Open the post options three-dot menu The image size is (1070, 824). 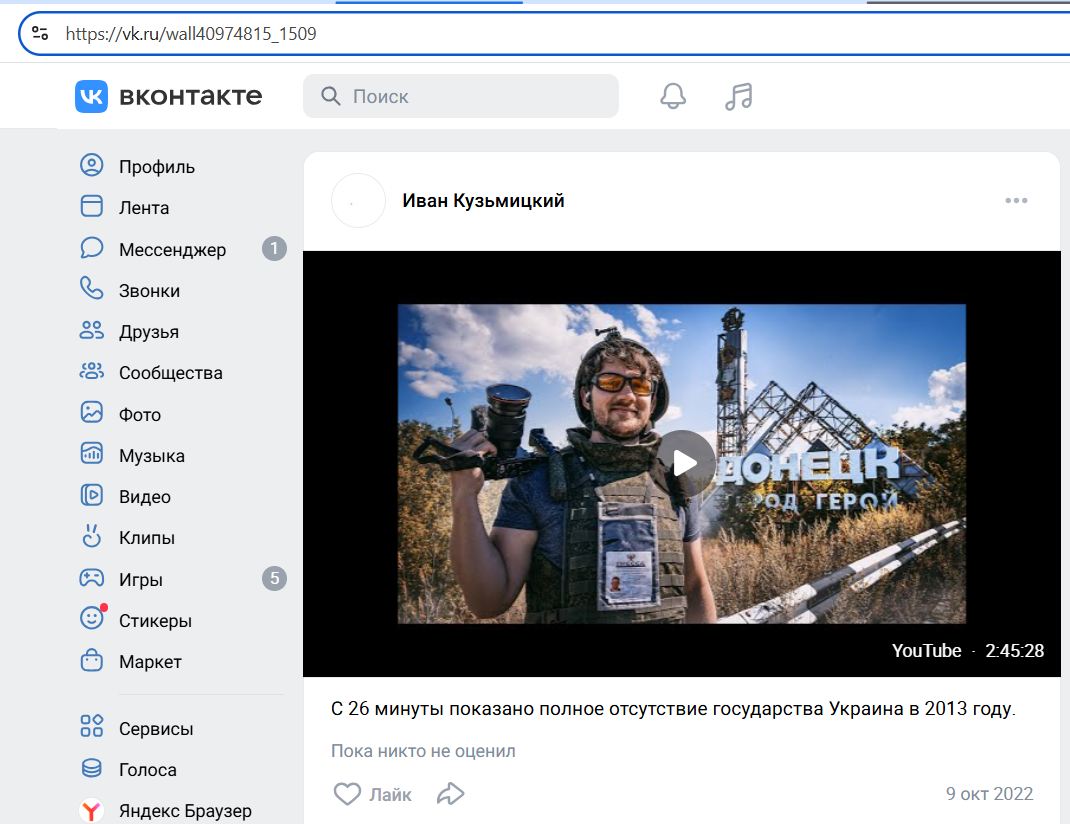[1016, 201]
